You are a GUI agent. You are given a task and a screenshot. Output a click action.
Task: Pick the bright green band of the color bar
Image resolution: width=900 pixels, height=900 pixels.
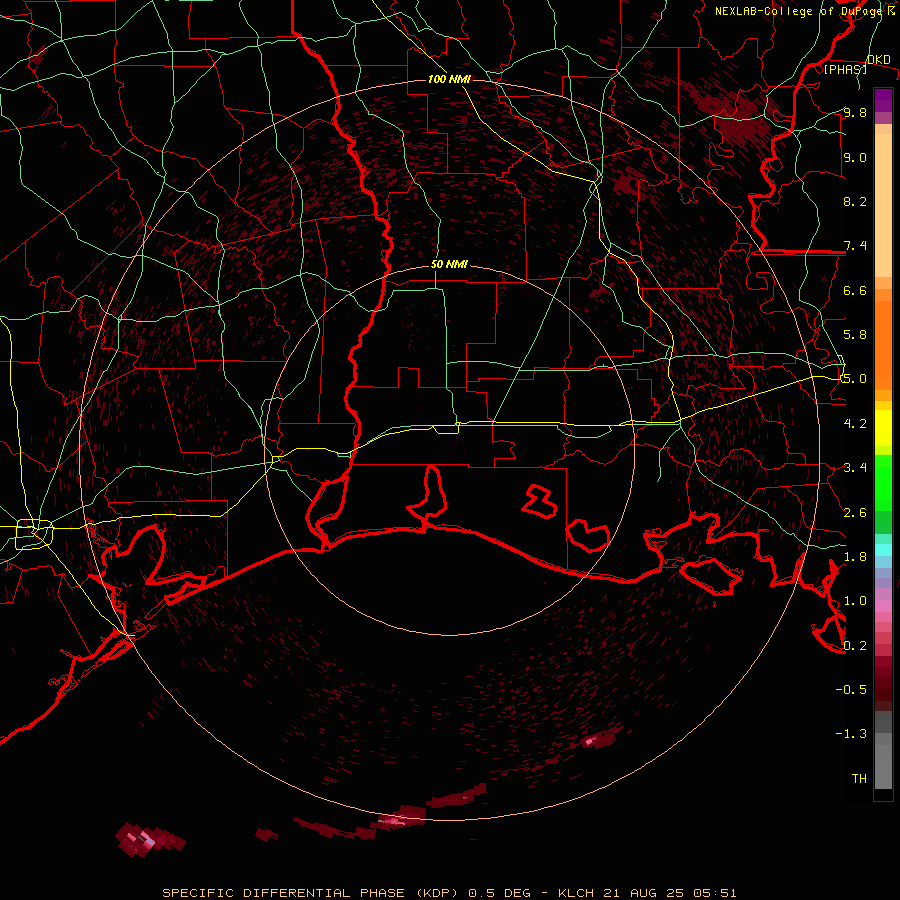pyautogui.click(x=883, y=482)
